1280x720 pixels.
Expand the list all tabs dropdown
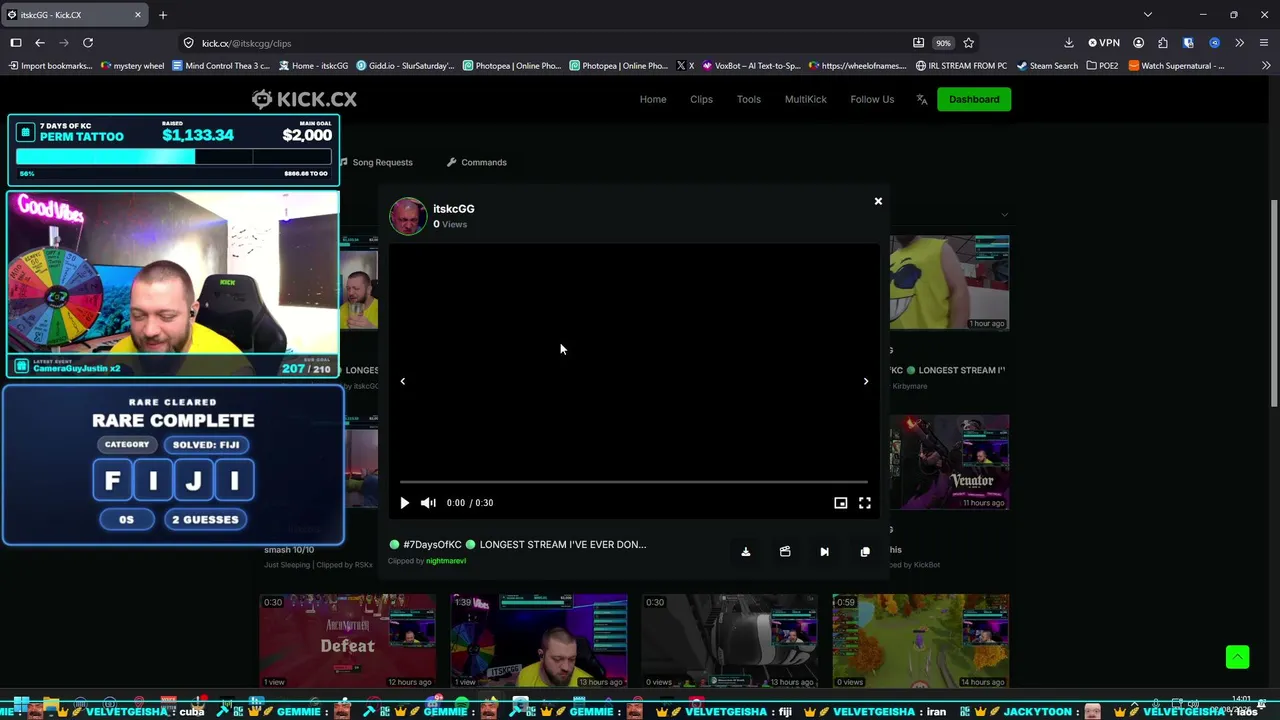pos(1148,15)
